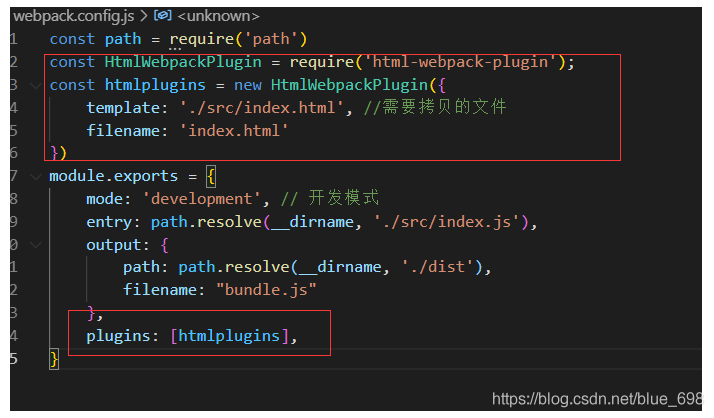Click htmlplugins inside the plugins array

click(x=229, y=336)
